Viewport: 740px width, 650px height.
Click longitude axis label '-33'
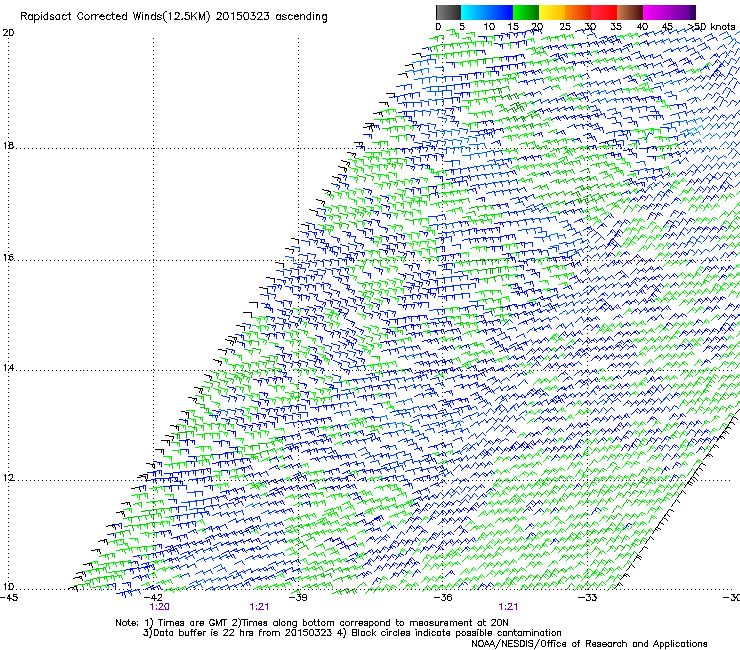(588, 598)
